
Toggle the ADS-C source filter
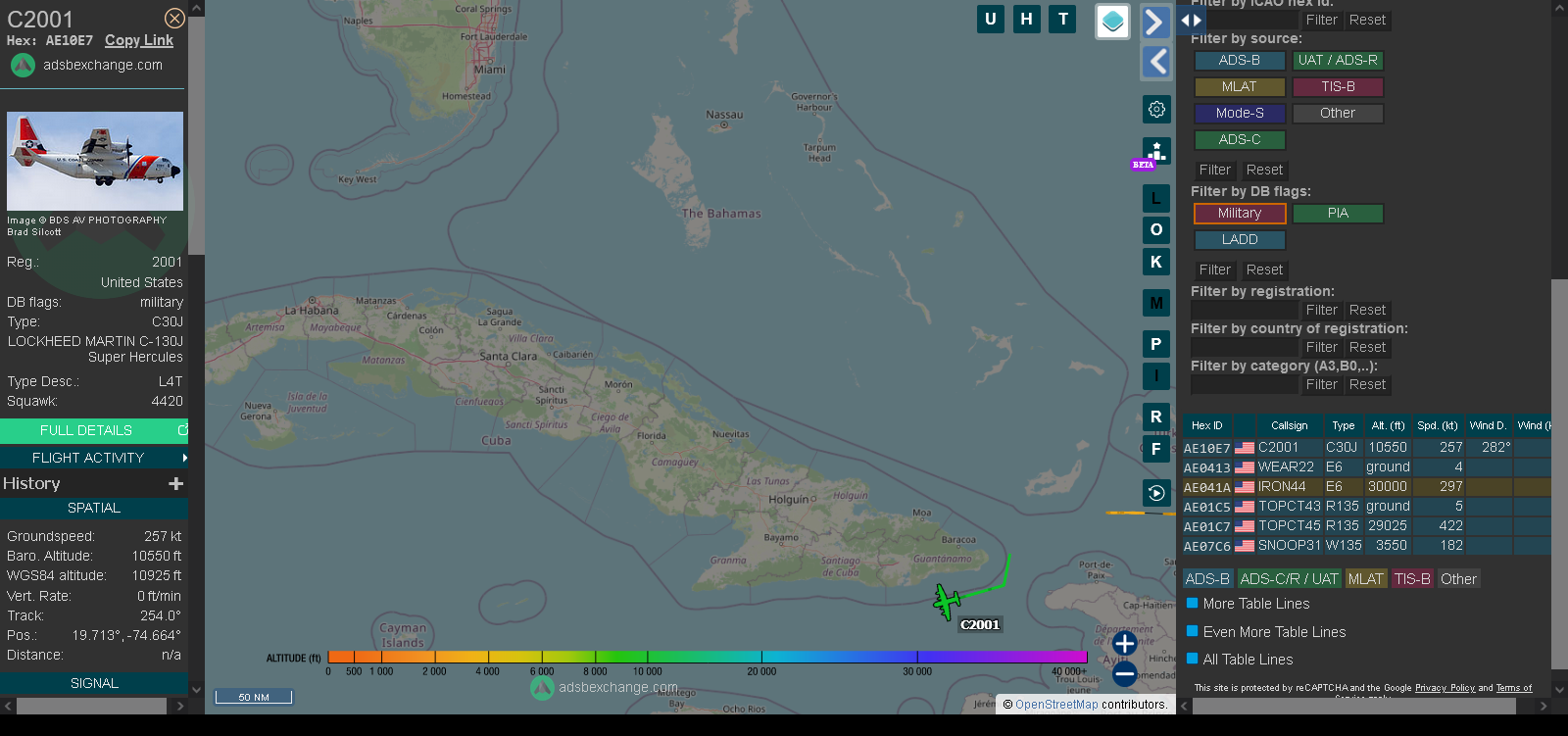(1240, 140)
